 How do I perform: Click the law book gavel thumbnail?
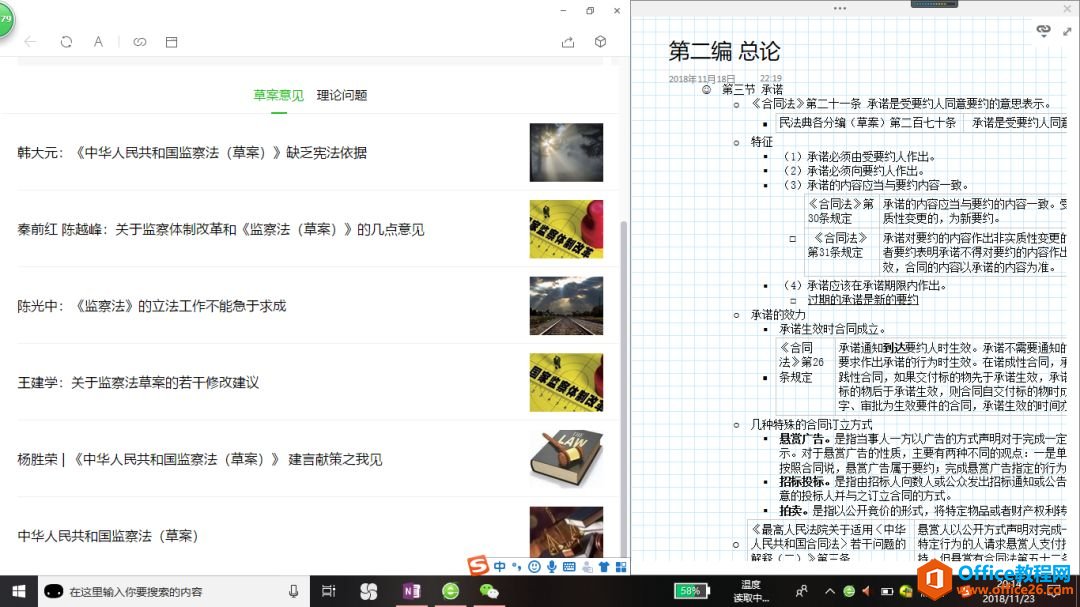coord(566,459)
